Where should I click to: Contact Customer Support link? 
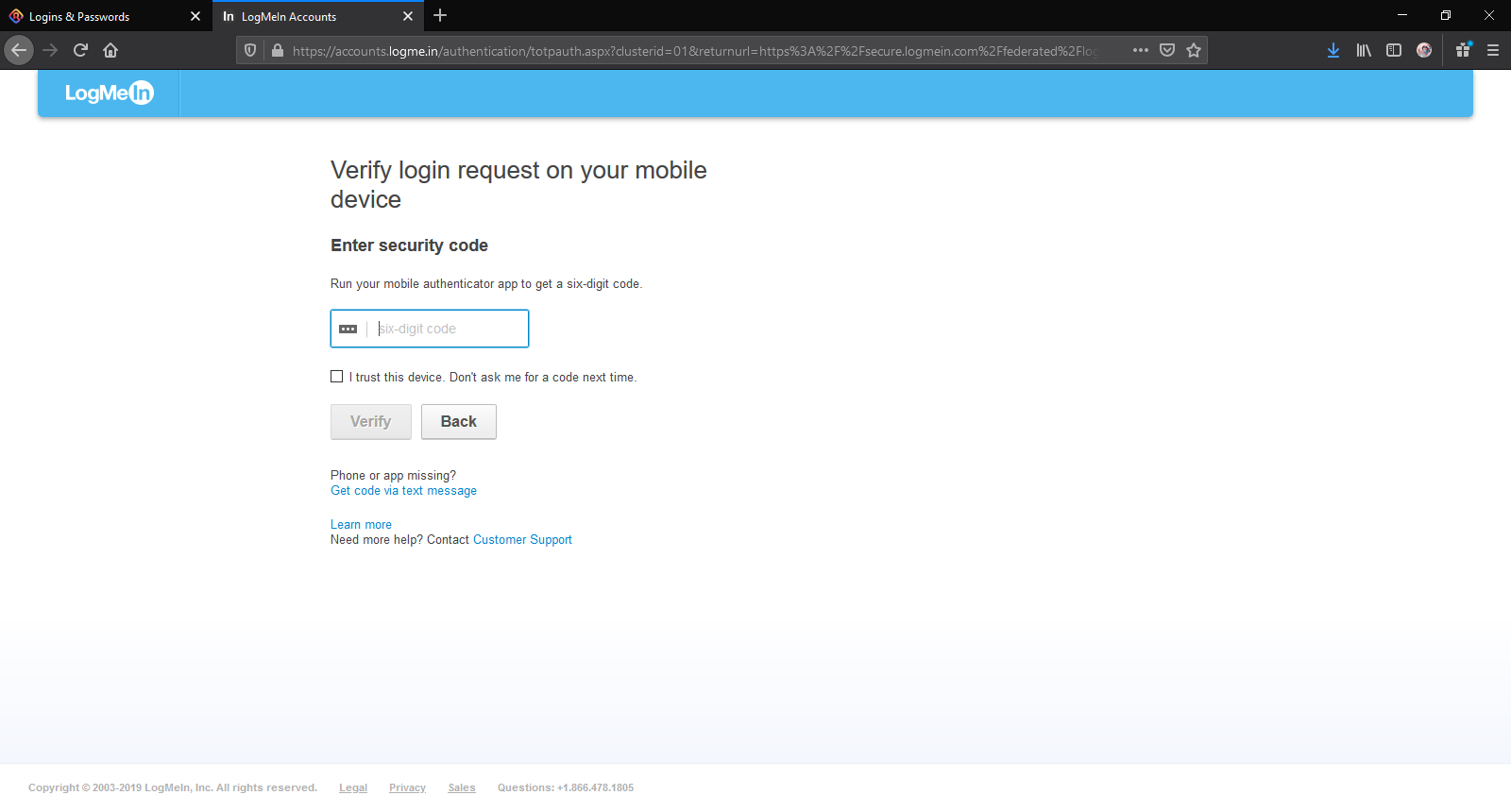tap(522, 540)
